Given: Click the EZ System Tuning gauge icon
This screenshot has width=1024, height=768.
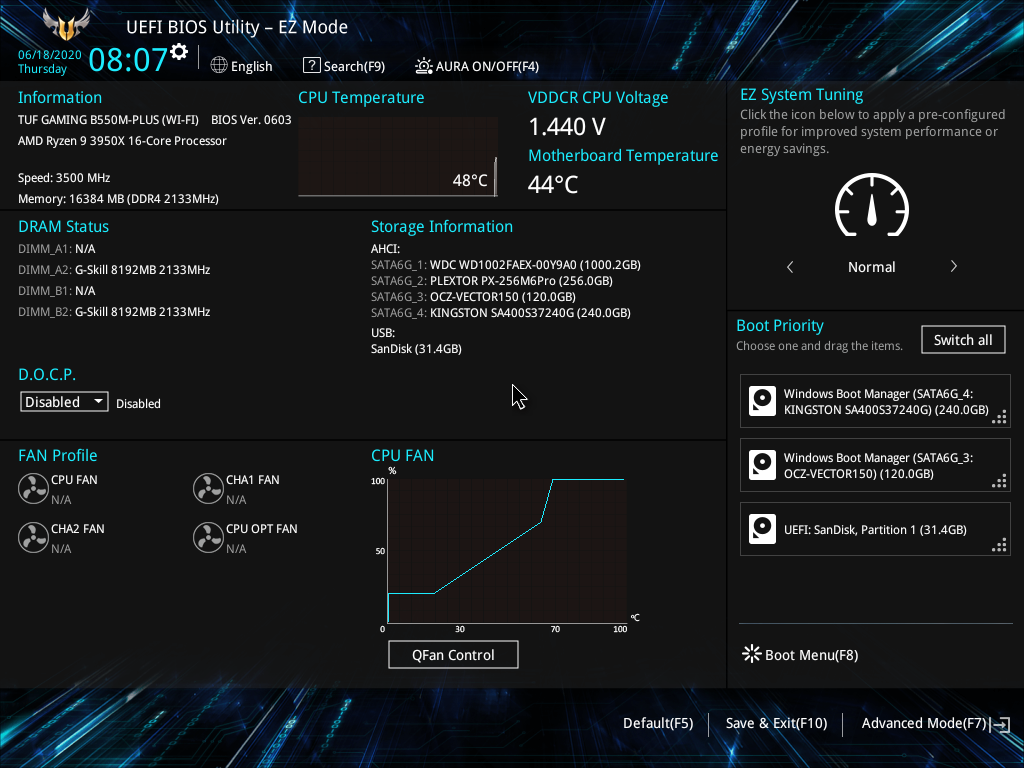Looking at the screenshot, I should point(872,205).
